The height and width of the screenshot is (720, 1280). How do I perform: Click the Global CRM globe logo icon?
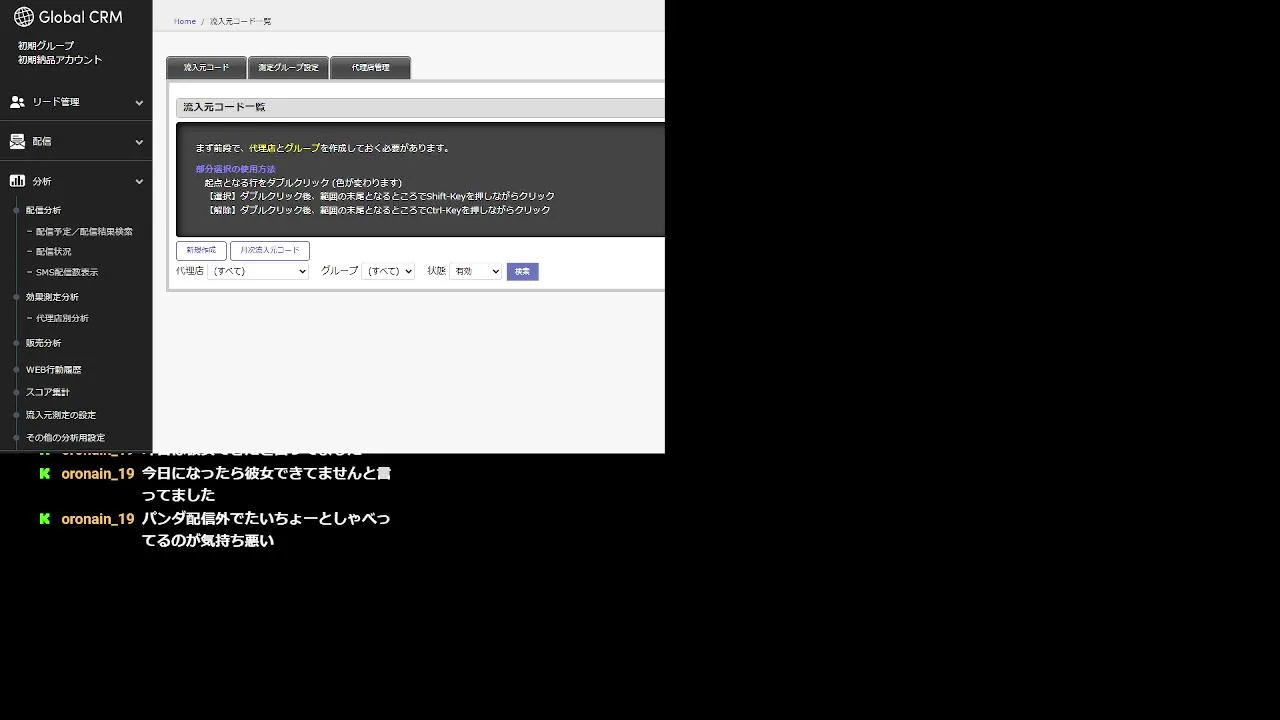(x=23, y=17)
